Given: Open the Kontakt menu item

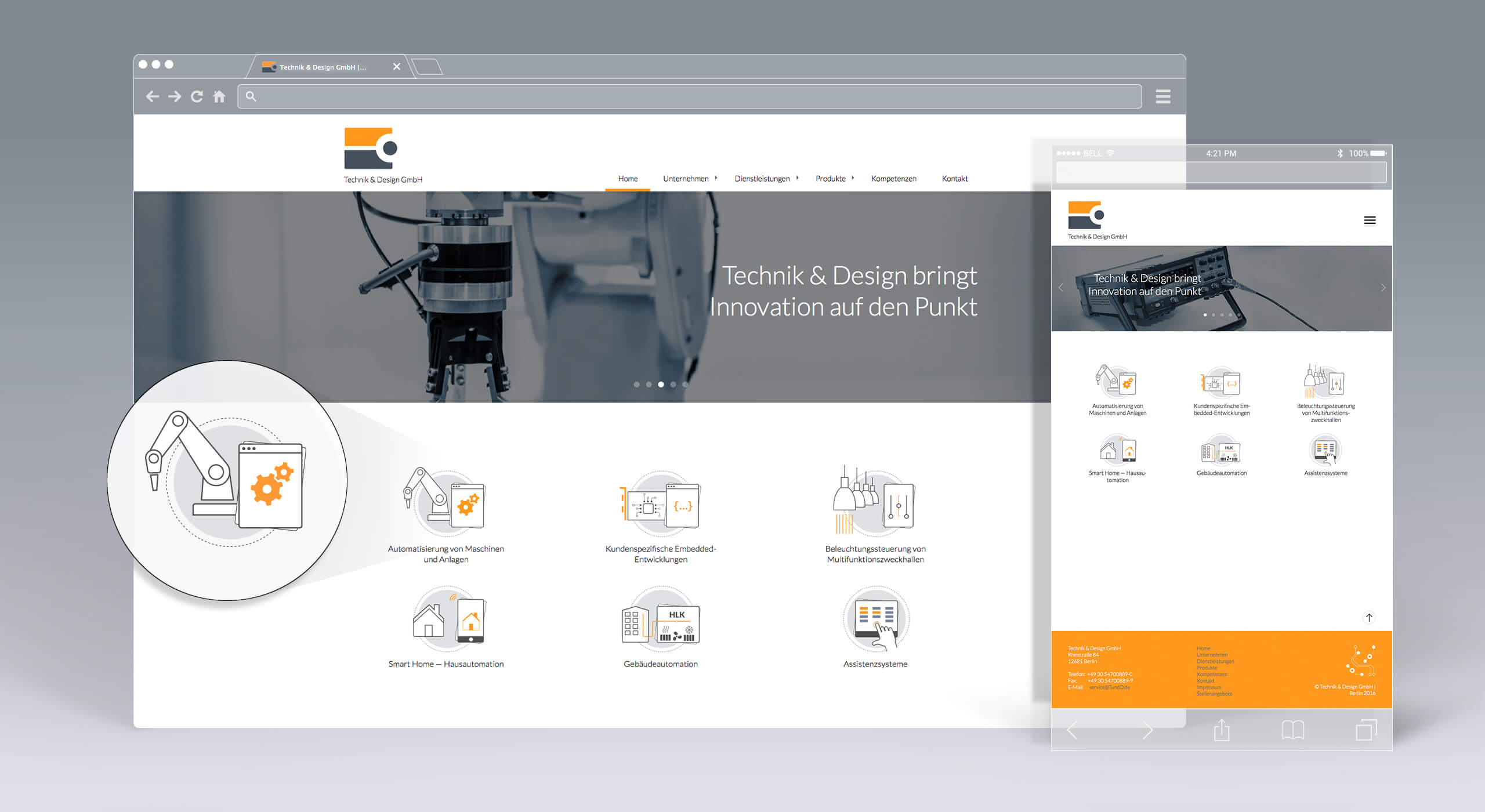Looking at the screenshot, I should tap(954, 179).
